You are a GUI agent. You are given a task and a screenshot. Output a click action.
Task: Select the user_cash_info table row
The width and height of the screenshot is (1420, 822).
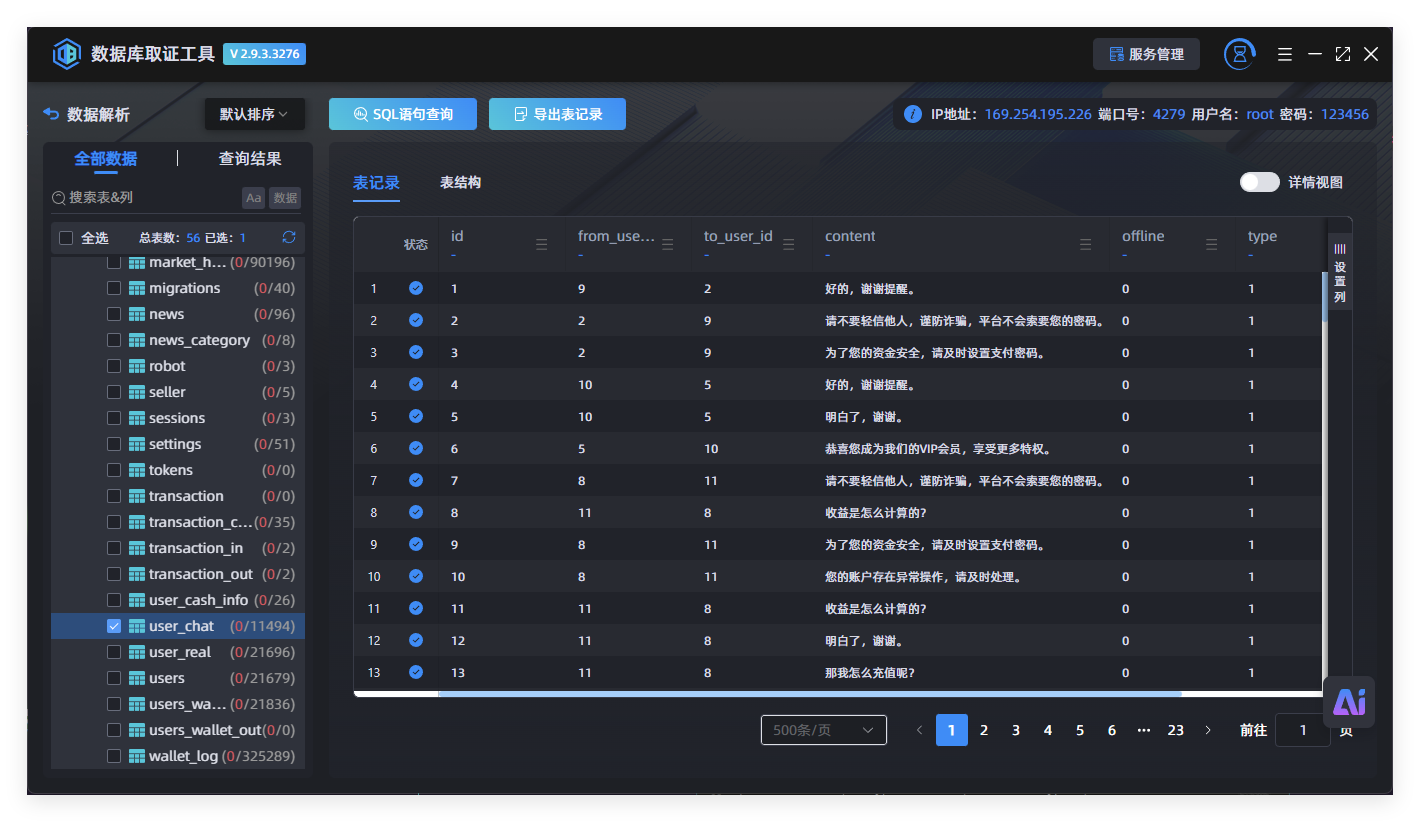click(x=178, y=600)
